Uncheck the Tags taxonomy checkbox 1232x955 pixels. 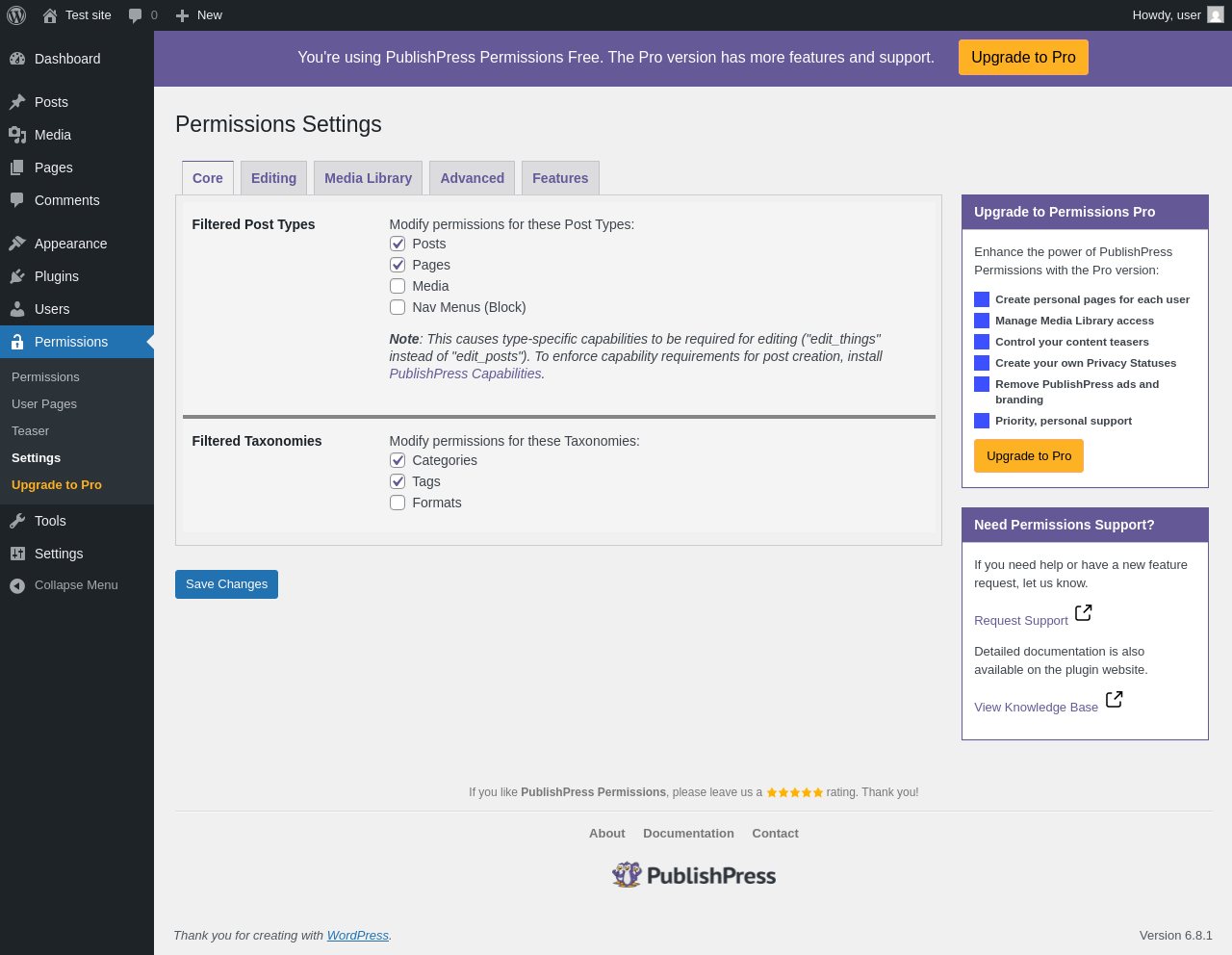398,481
